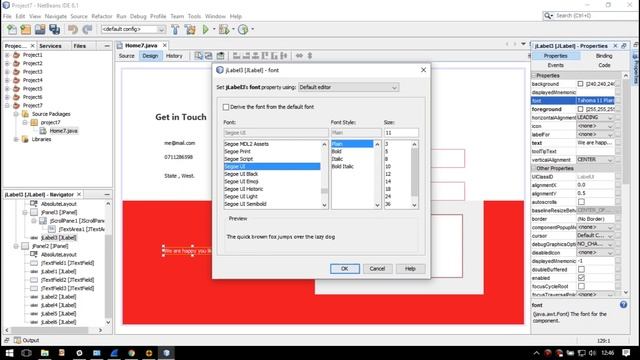Open the cursor property dropdown
The width and height of the screenshot is (640, 360).
(595, 236)
